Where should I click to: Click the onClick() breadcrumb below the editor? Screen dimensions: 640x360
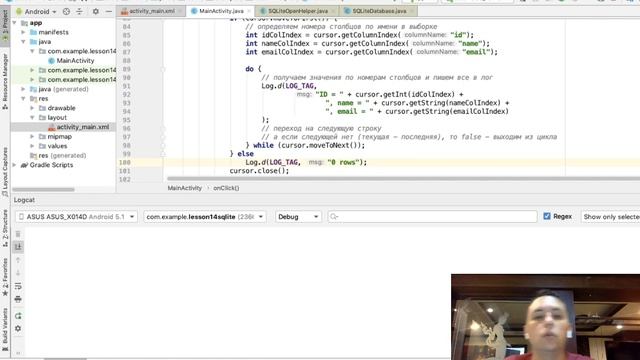click(226, 188)
